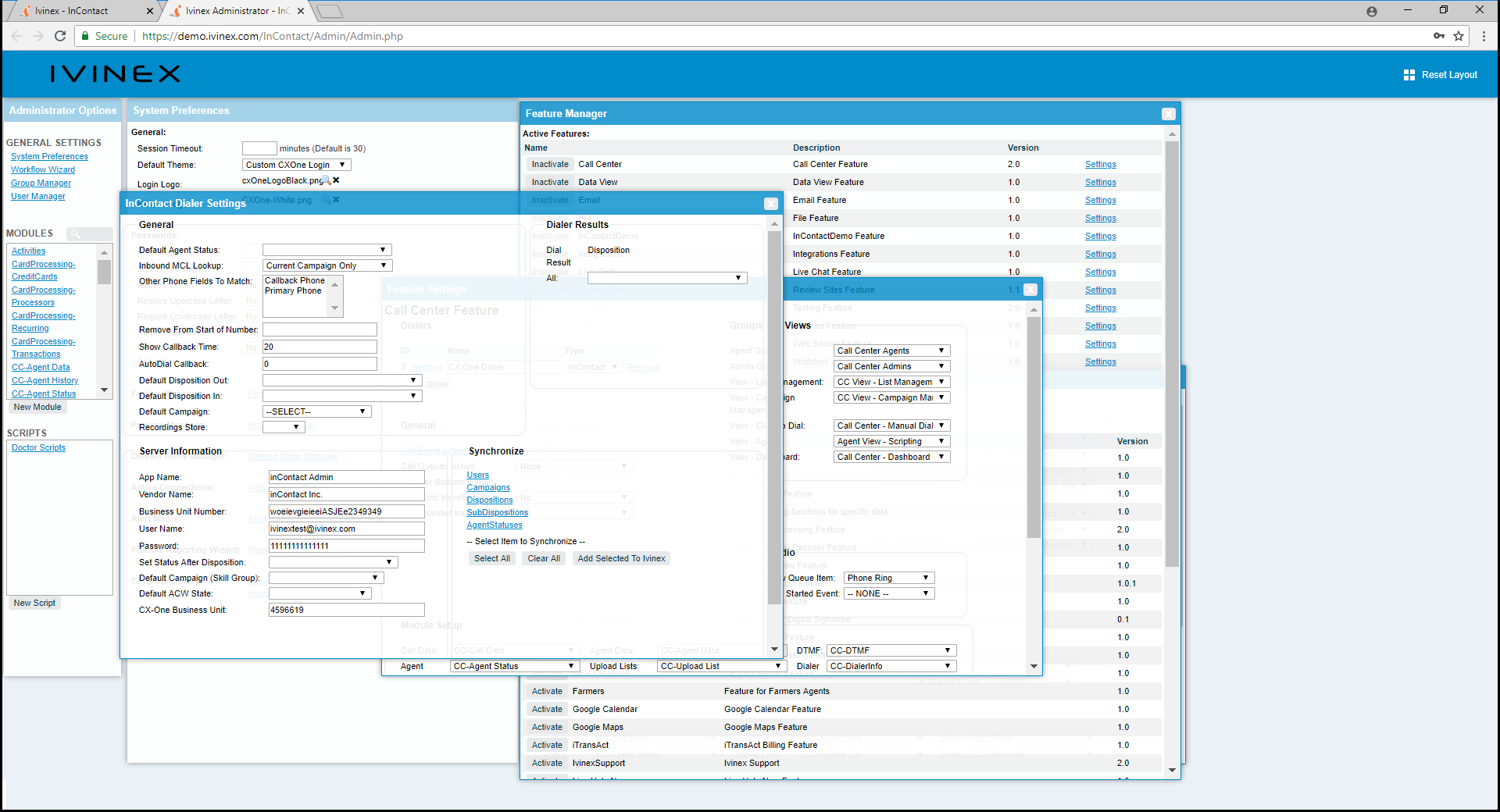Click the Reset Layout button
The image size is (1500, 812).
point(1440,75)
